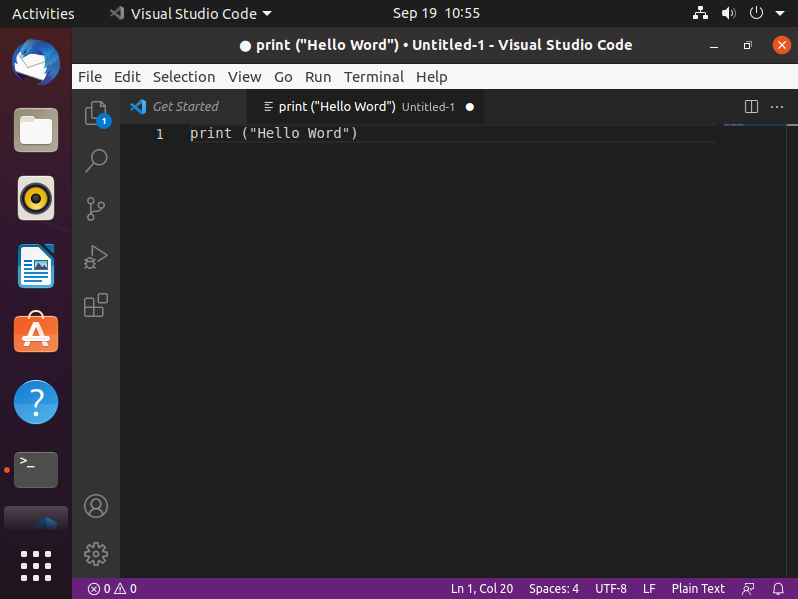Show Applications grid in dock
The image size is (798, 599).
36,565
